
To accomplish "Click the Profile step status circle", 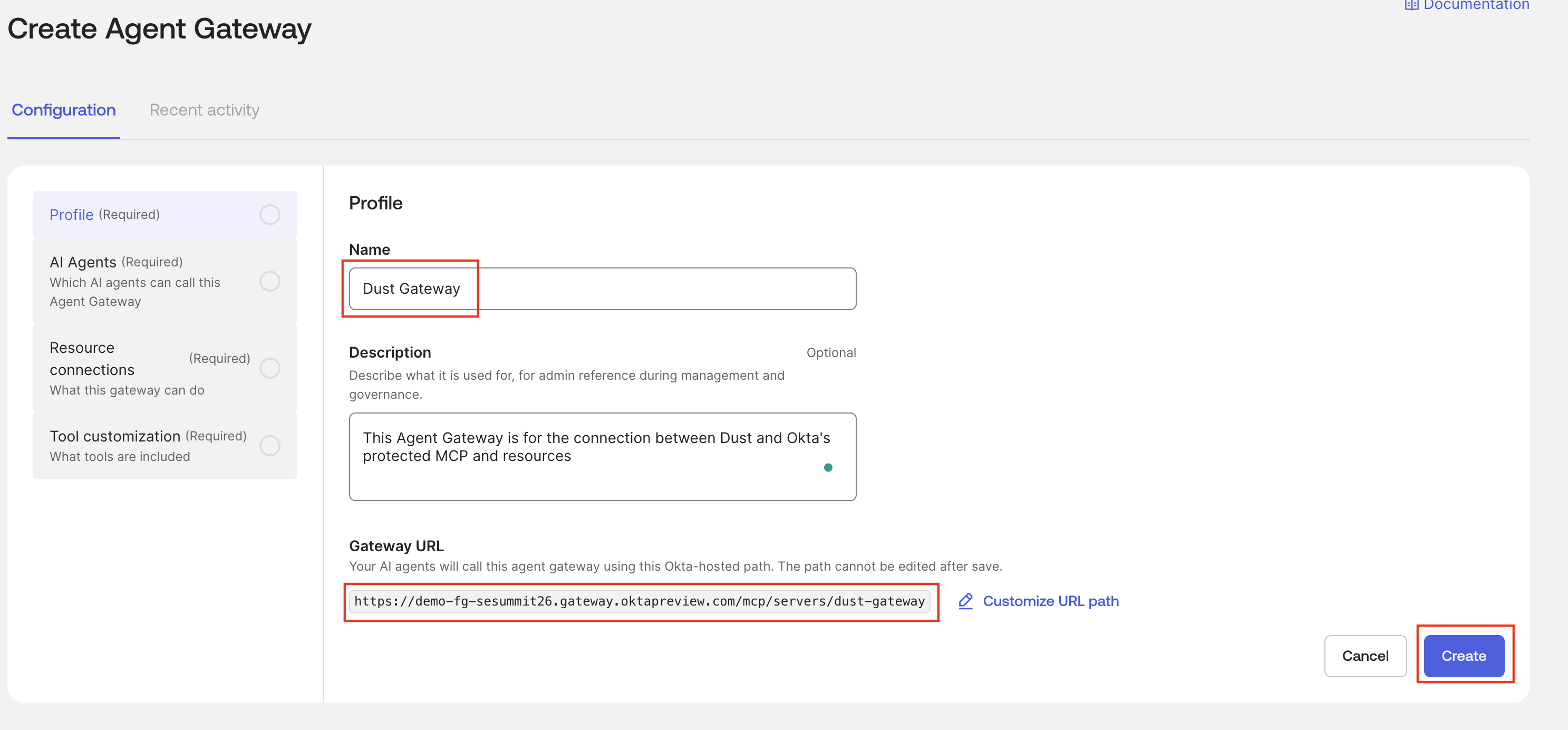I will [x=269, y=214].
